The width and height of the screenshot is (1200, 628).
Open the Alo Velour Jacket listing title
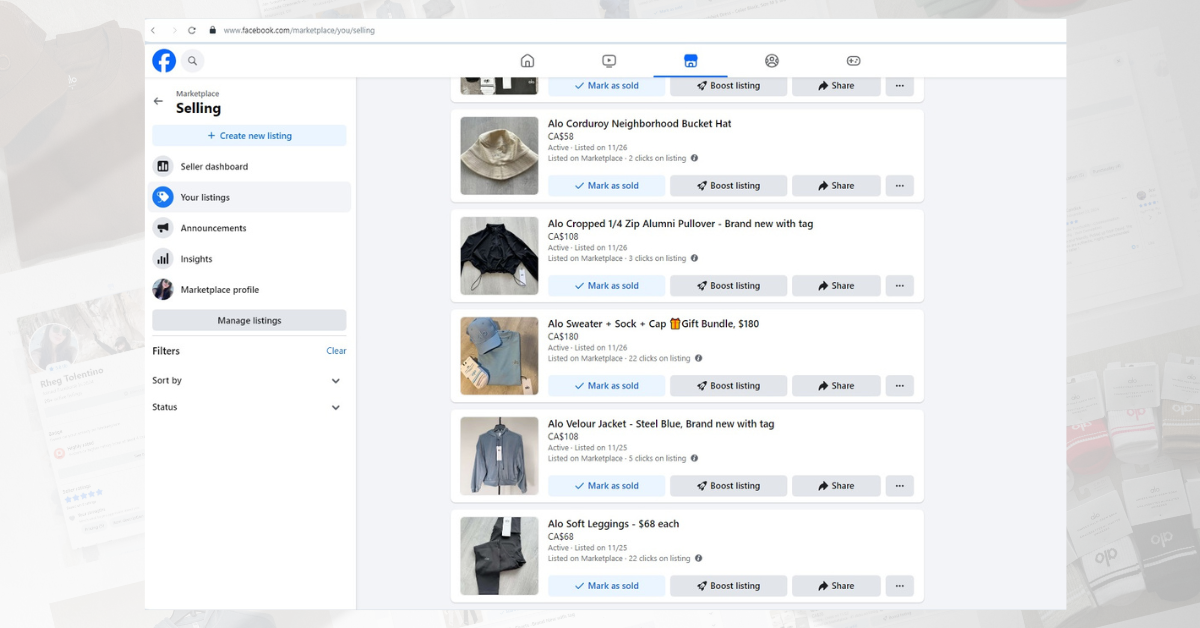pos(661,424)
